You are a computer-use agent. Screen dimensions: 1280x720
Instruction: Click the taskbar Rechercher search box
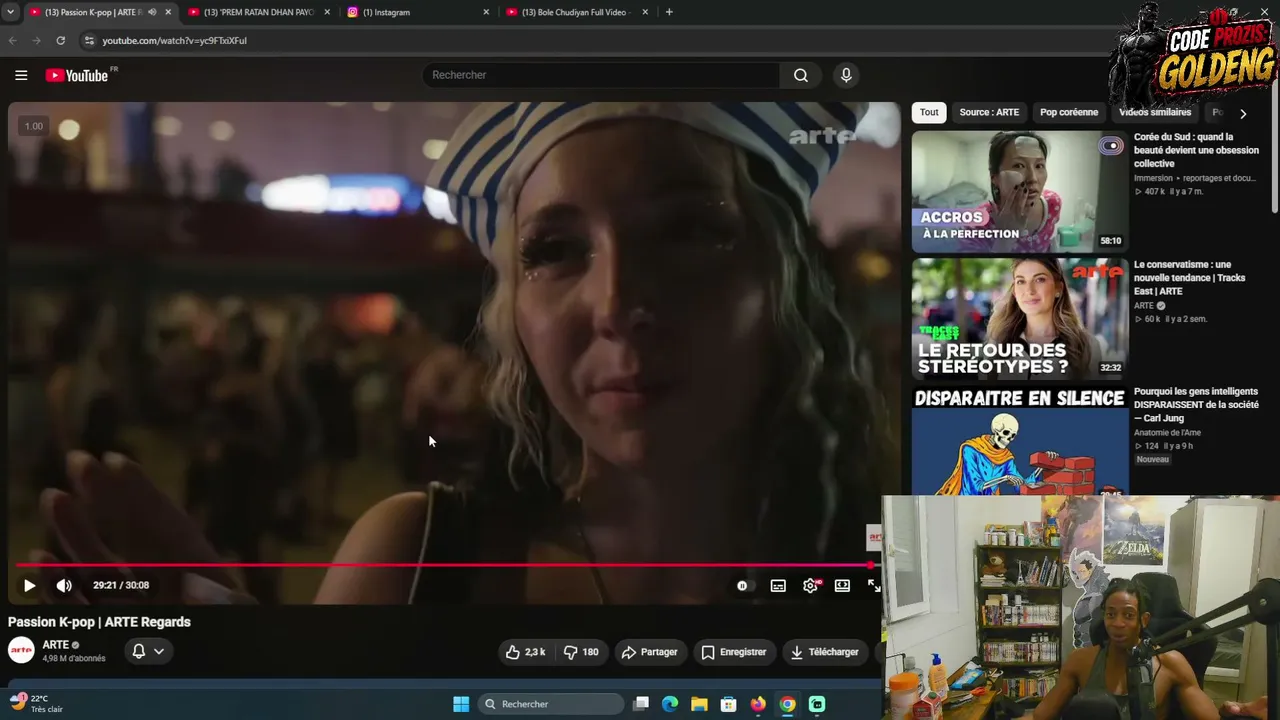click(x=551, y=704)
